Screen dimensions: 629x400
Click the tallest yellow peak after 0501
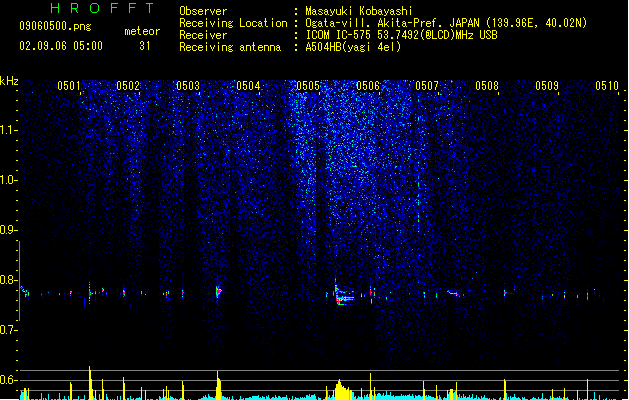(90, 383)
